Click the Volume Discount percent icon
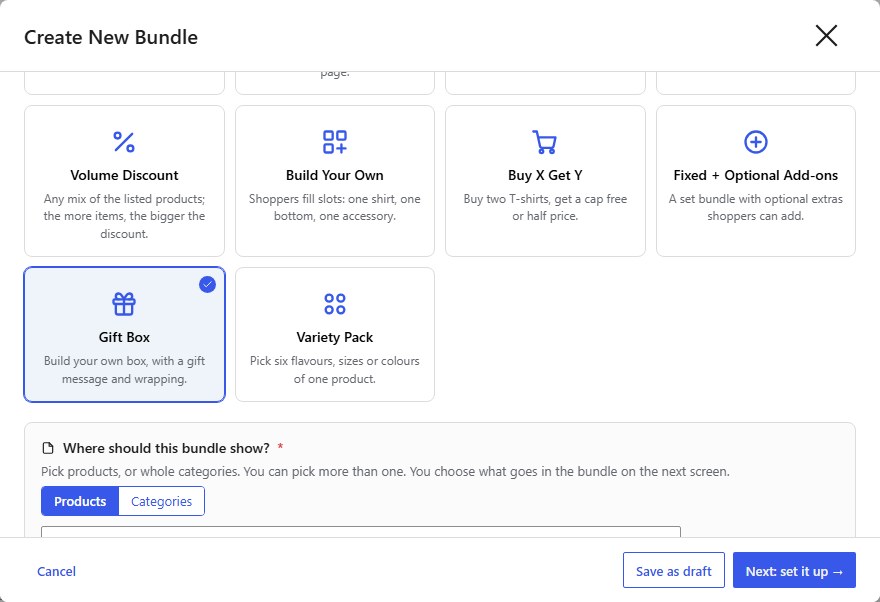The height and width of the screenshot is (602, 880). [124, 142]
